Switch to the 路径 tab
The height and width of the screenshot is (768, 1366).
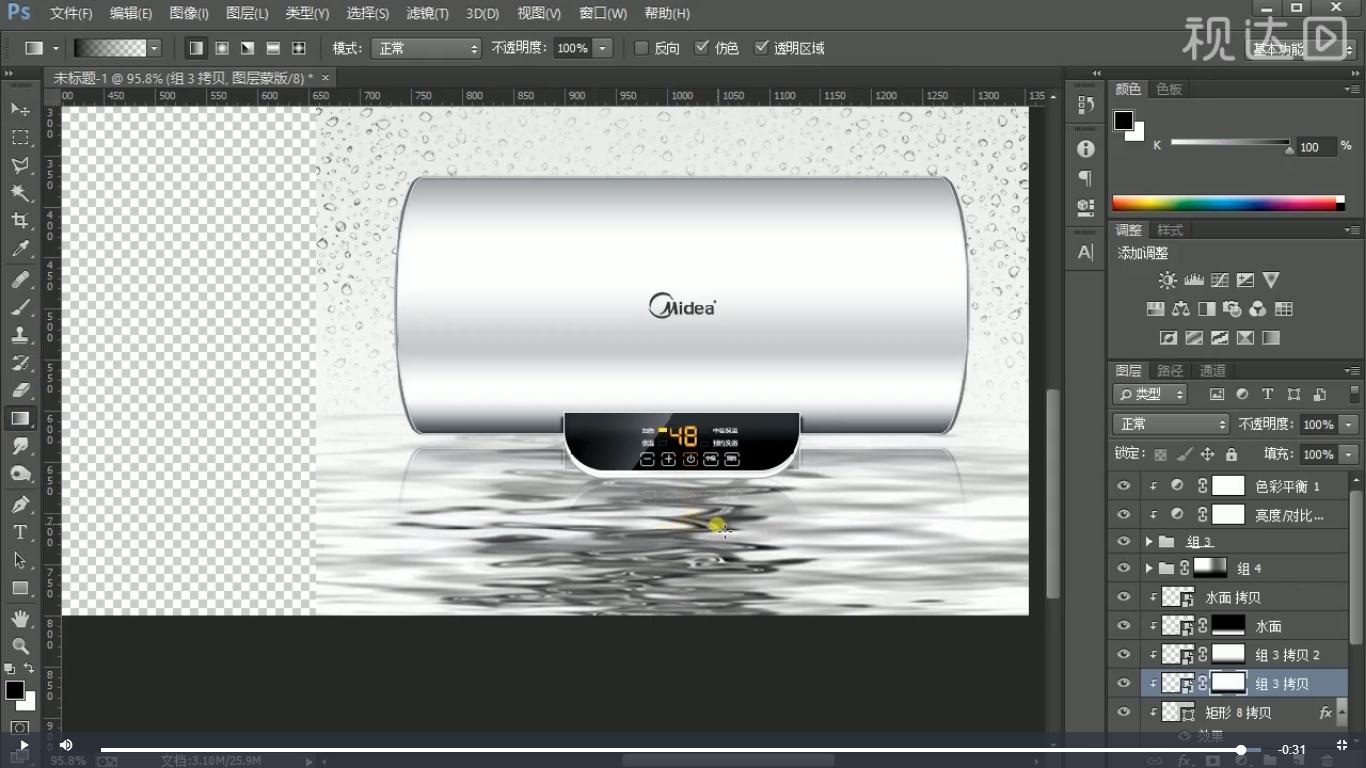tap(1170, 370)
